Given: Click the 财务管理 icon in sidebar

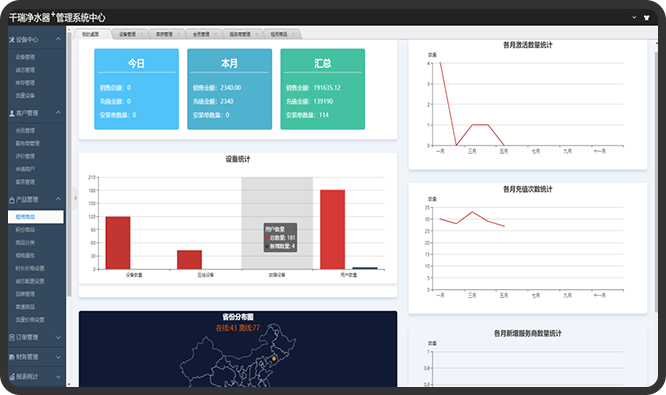Looking at the screenshot, I should click(x=12, y=357).
